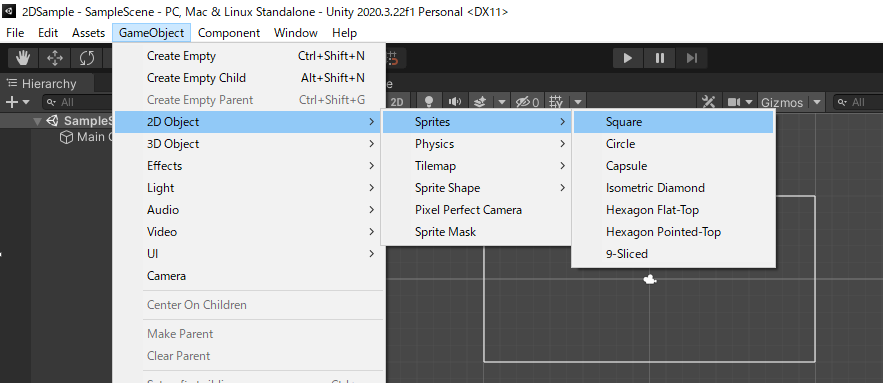Expand the Audio submenu
Screen dimensions: 883x383
[x=249, y=210]
